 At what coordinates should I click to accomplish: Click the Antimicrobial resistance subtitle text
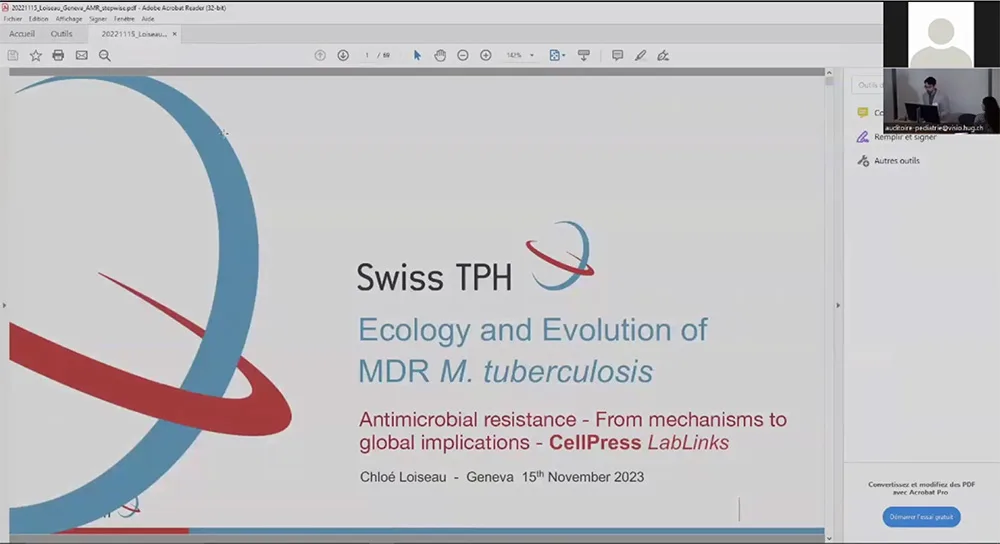573,431
